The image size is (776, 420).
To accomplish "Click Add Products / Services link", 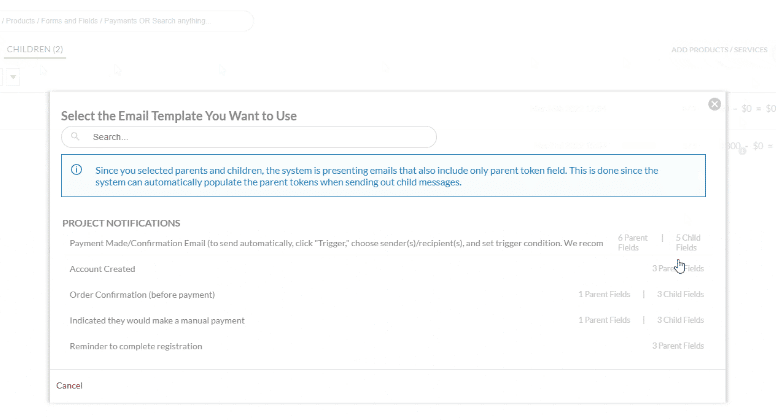I will click(x=720, y=49).
